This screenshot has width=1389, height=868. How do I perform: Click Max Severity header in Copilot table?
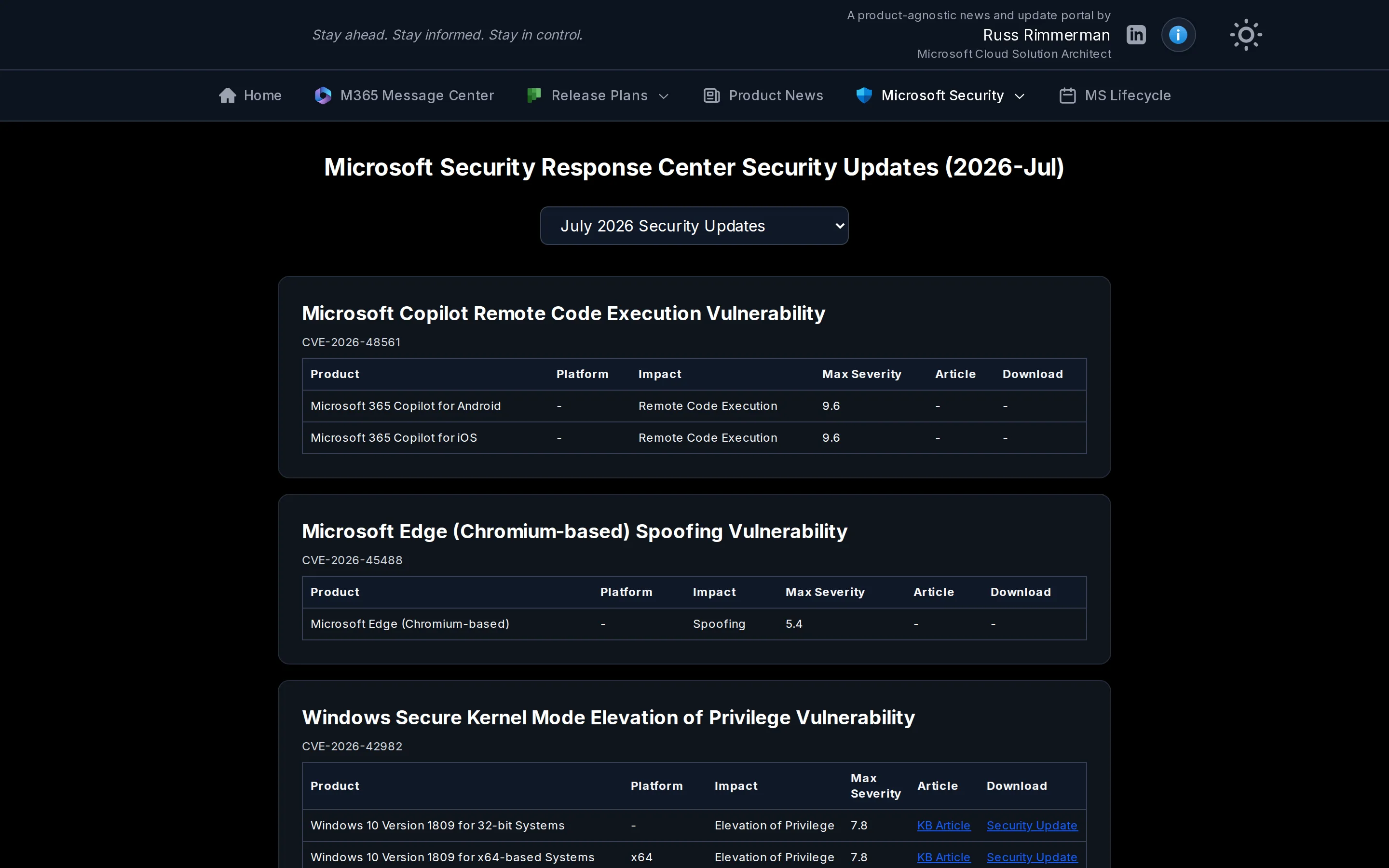tap(861, 374)
